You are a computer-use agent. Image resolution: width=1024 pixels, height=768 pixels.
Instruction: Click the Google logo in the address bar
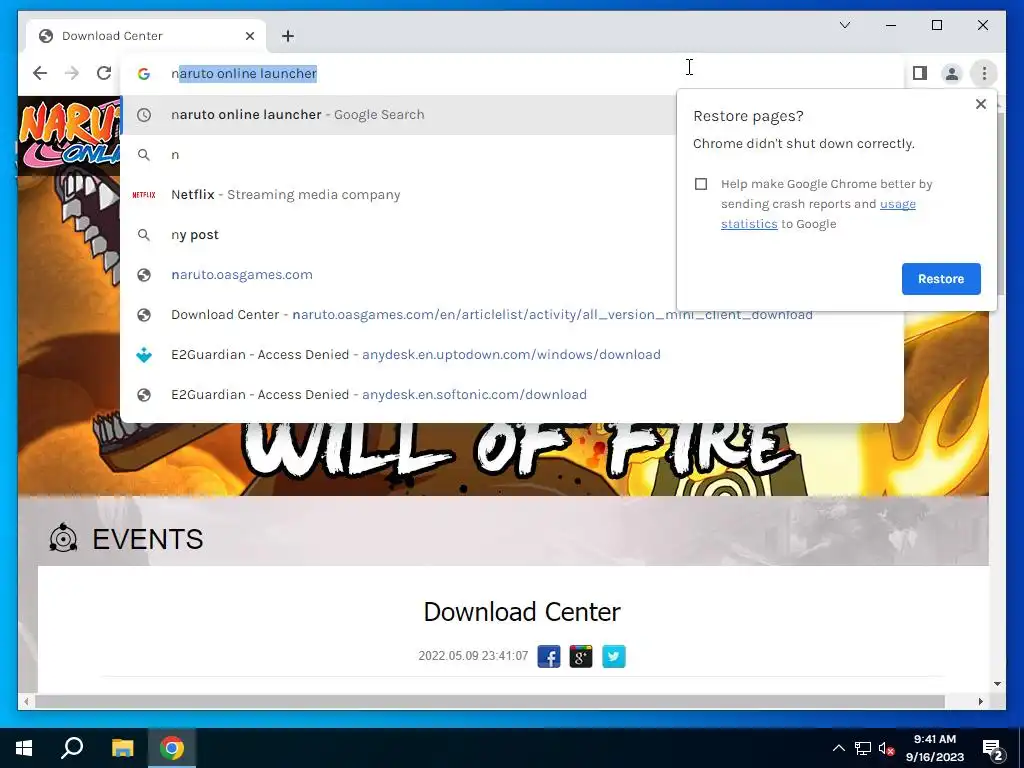144,74
